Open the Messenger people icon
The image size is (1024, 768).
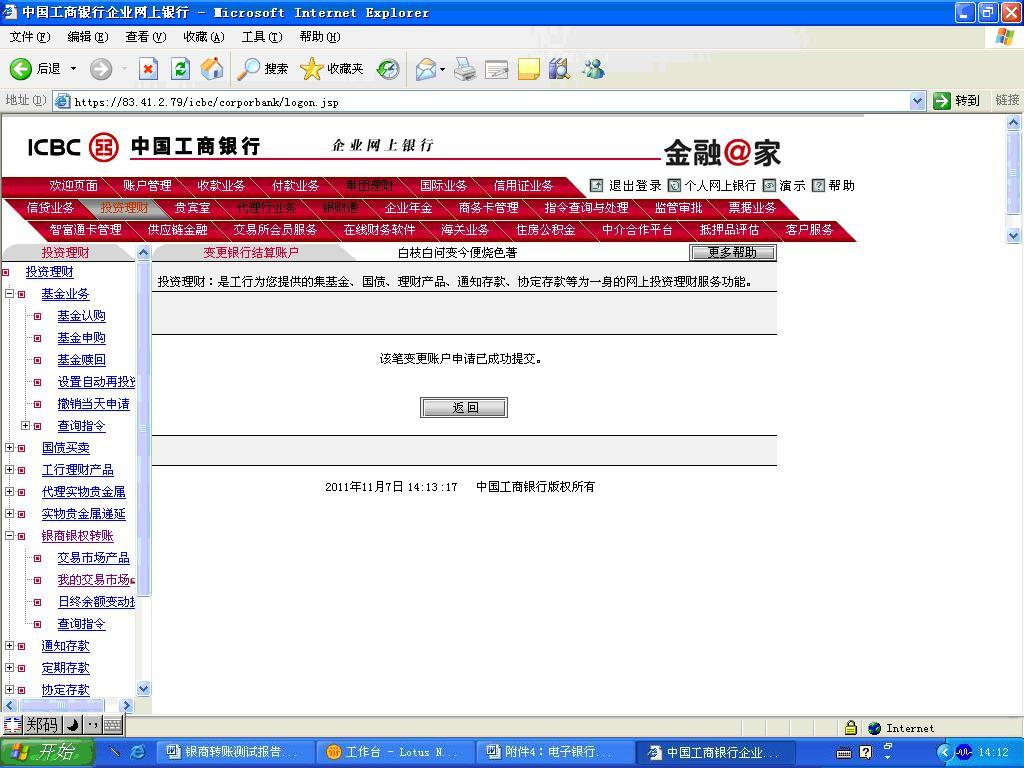point(593,69)
